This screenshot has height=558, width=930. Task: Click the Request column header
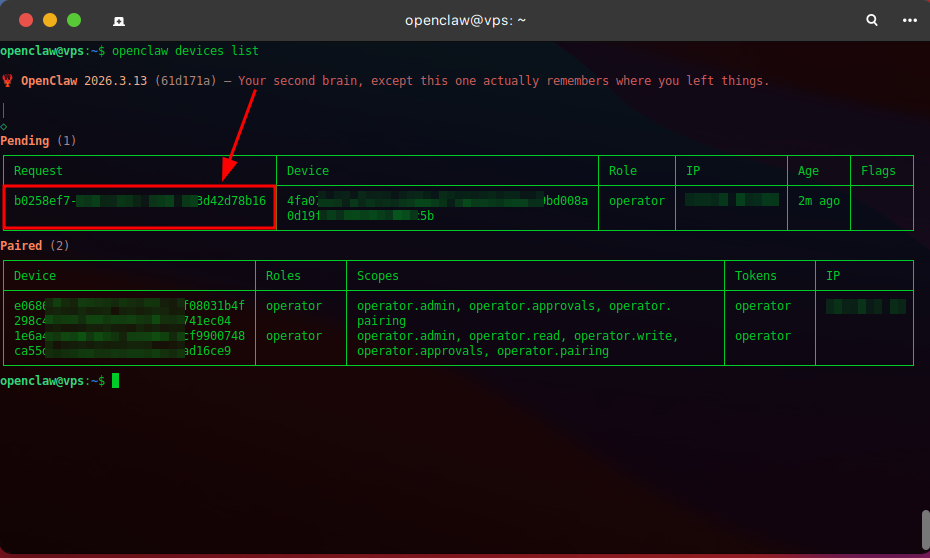click(x=38, y=171)
